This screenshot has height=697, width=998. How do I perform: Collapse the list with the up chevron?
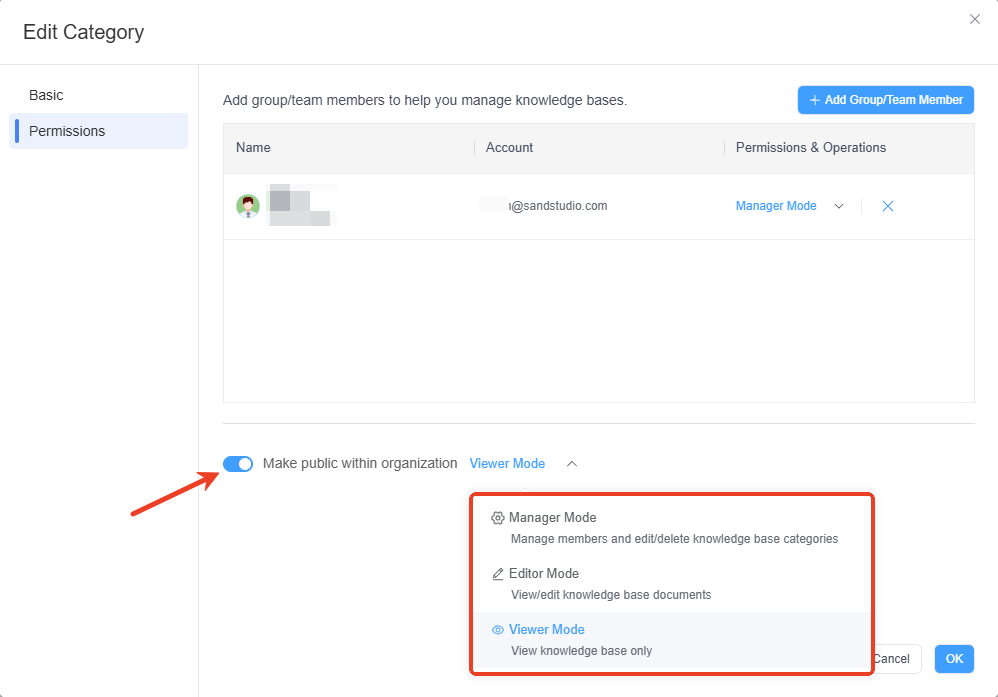[x=572, y=464]
